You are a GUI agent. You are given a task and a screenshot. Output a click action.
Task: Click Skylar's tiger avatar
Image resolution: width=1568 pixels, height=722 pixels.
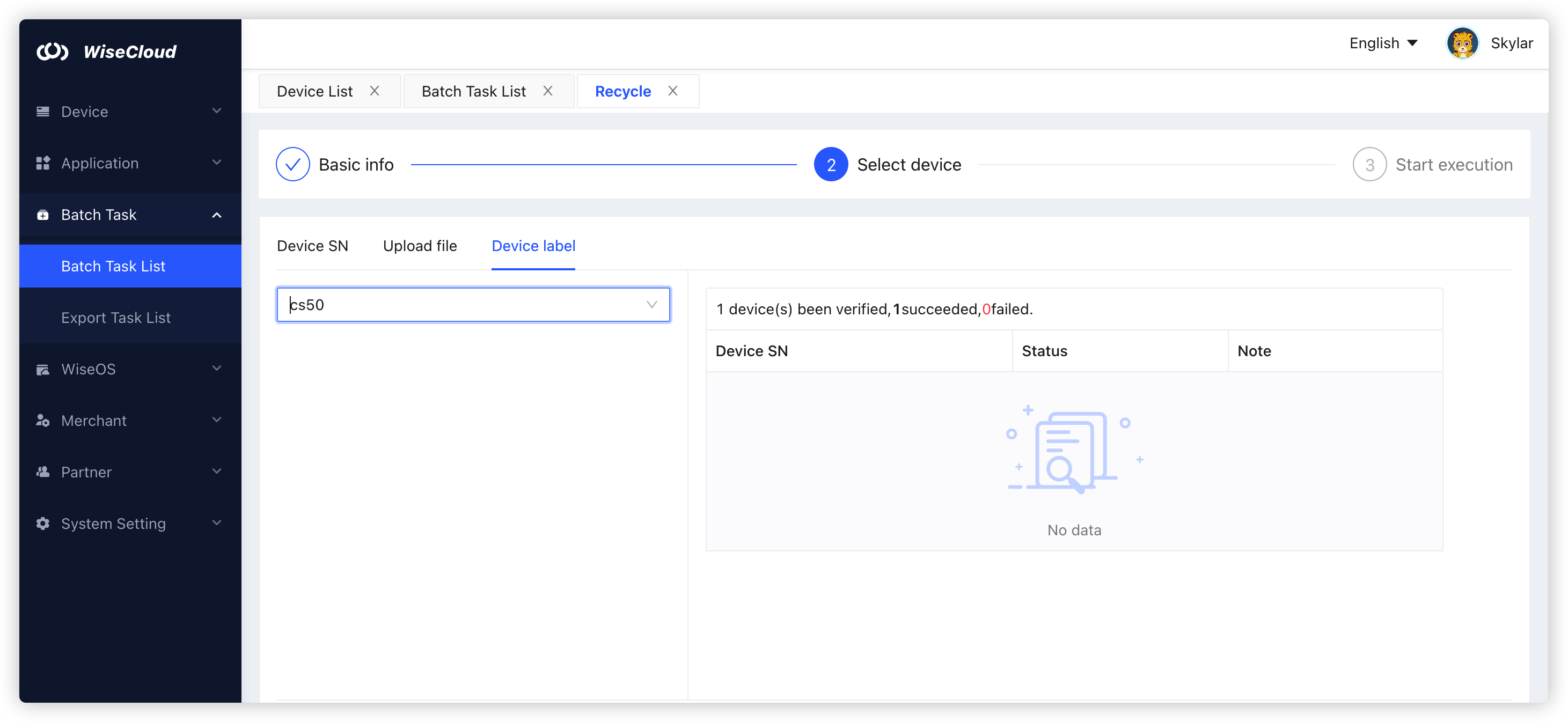point(1462,43)
